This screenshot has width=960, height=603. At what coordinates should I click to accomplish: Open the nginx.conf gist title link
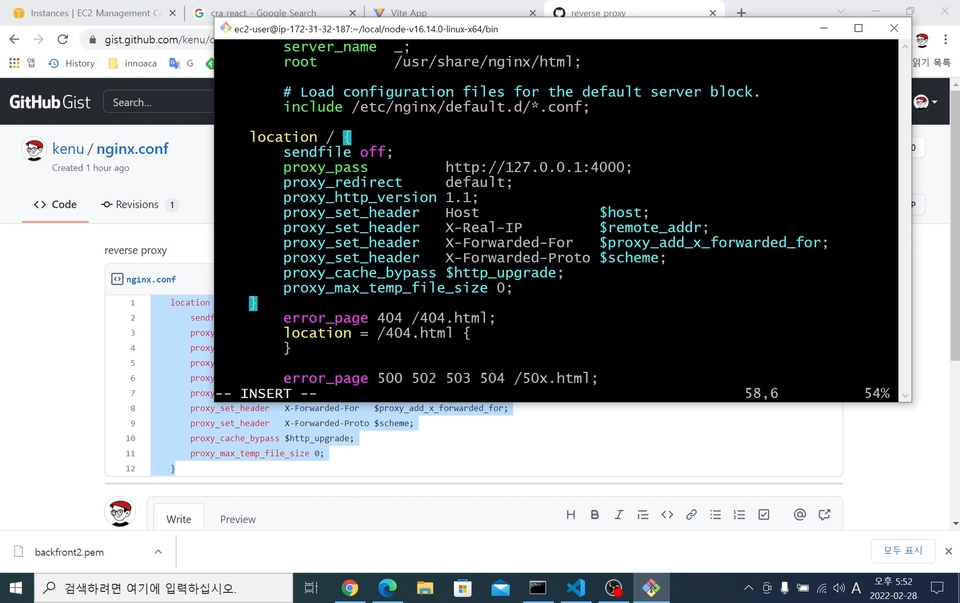tap(132, 149)
